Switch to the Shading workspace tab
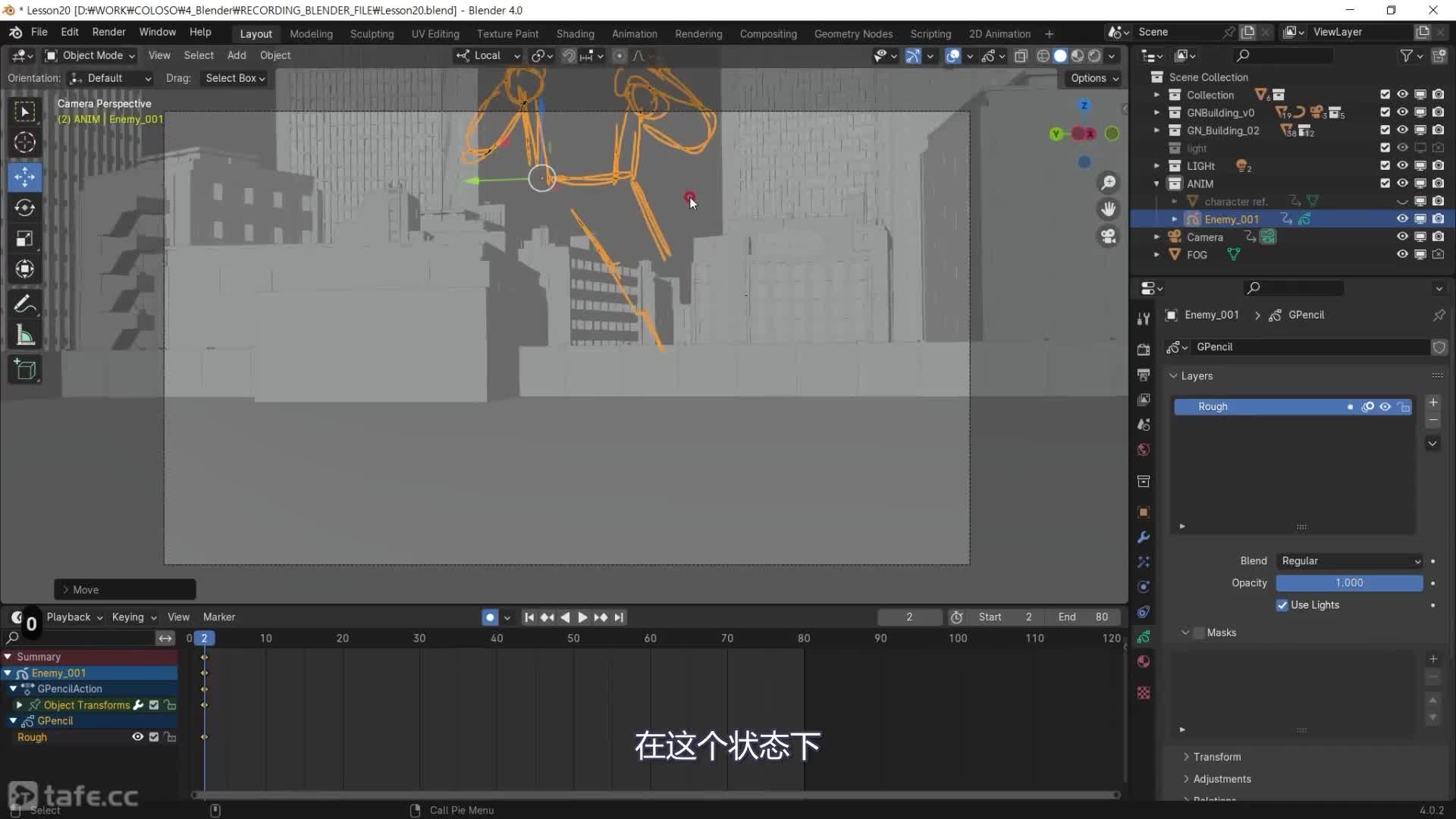Screen dimensions: 1456x819 pyautogui.click(x=575, y=33)
